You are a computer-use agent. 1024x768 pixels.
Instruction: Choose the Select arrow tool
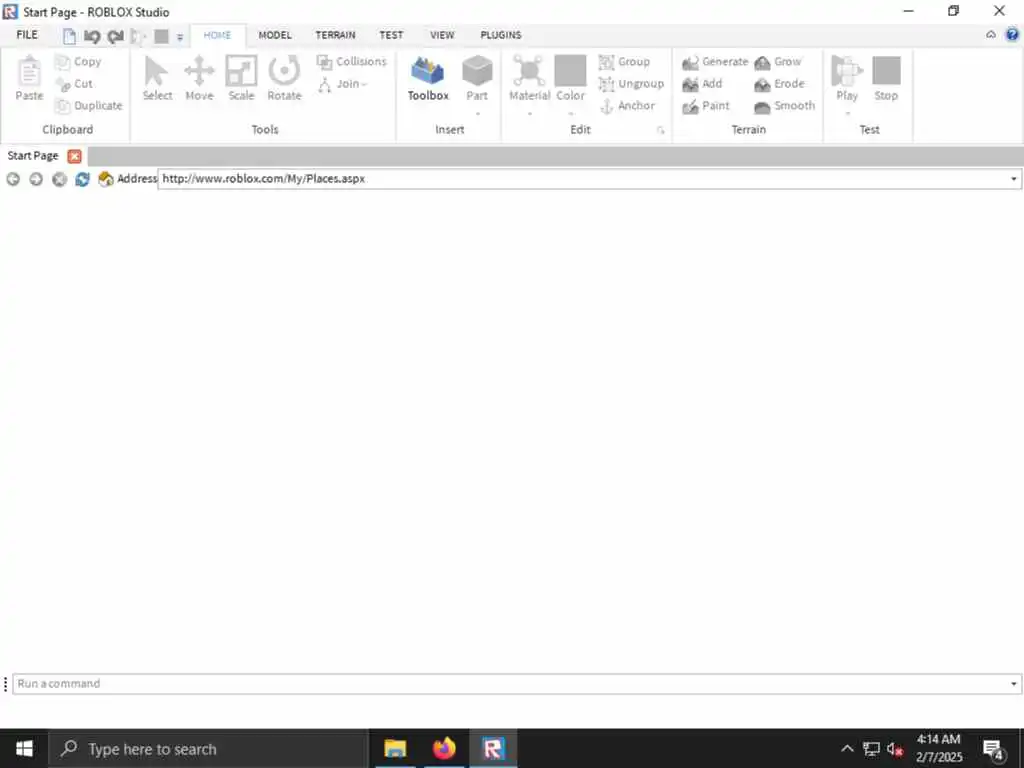pos(157,78)
